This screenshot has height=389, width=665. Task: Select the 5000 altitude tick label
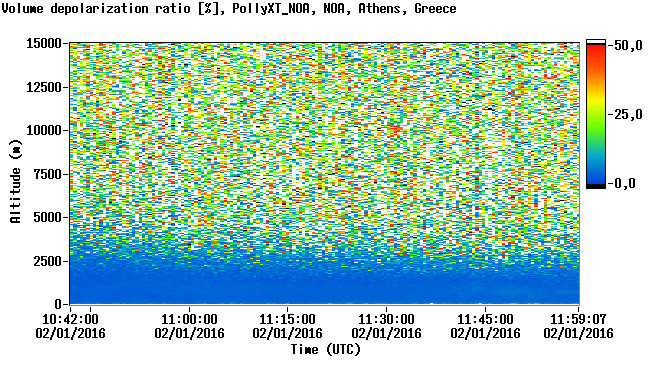[47, 218]
